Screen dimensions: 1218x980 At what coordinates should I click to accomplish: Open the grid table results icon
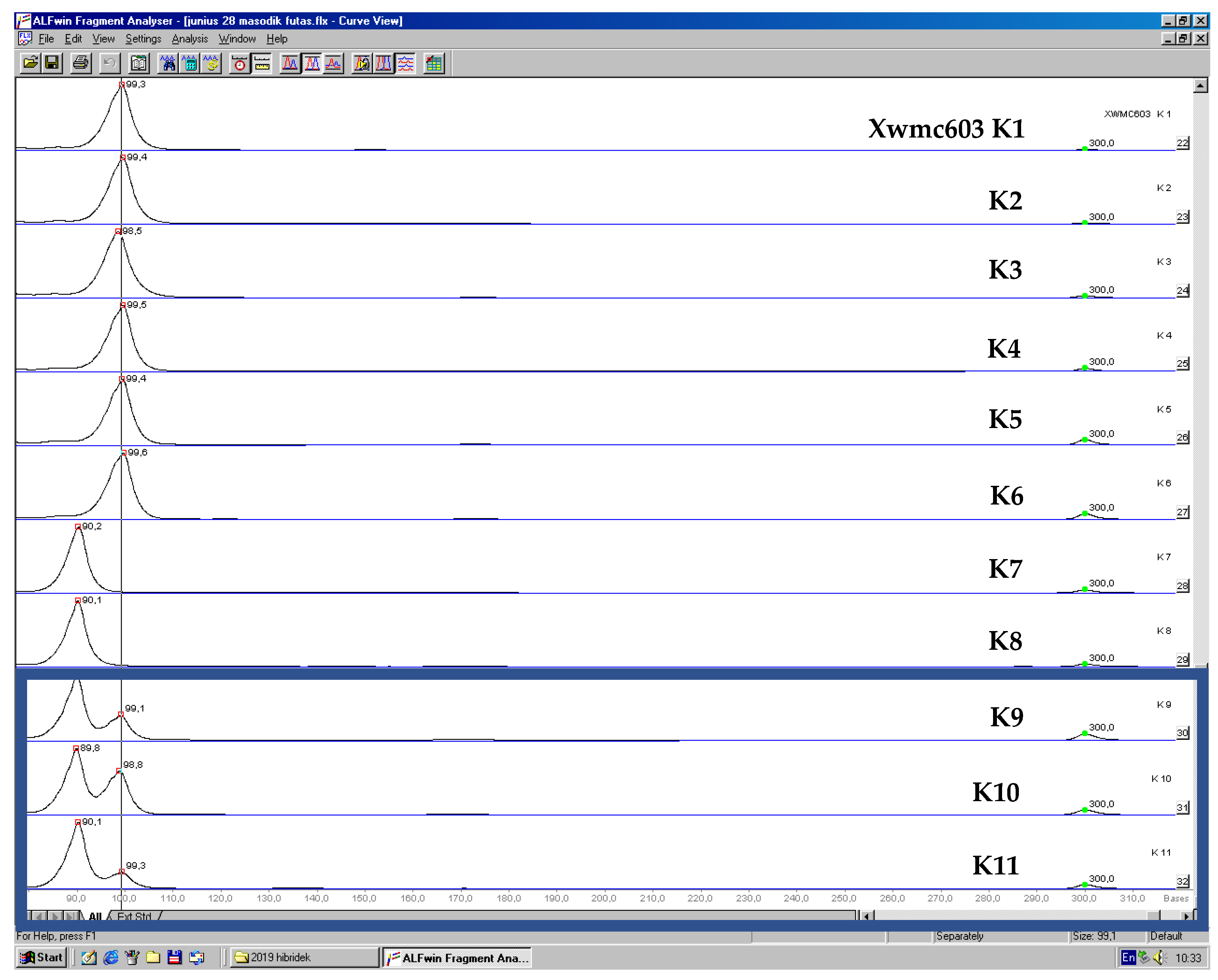point(434,63)
